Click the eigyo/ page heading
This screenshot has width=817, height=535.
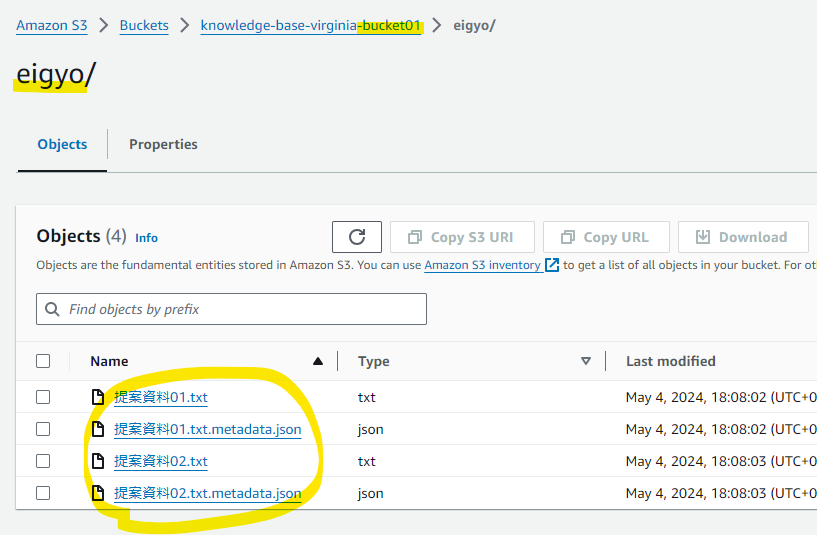(x=56, y=74)
